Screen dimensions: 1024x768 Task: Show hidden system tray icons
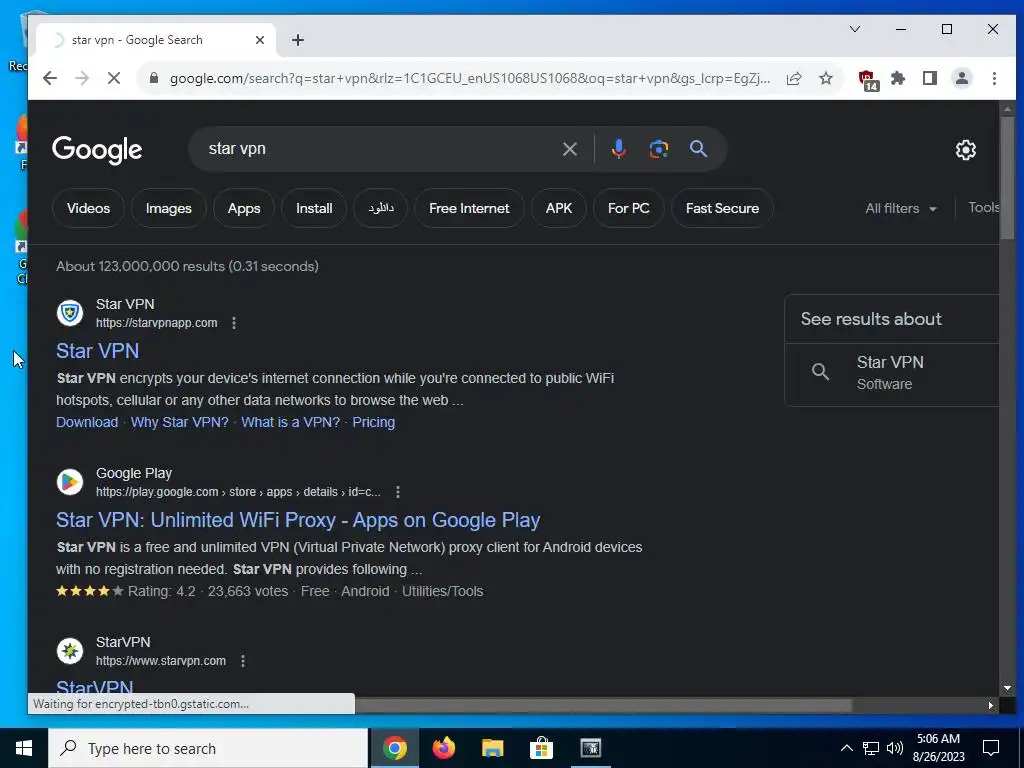[x=846, y=748]
